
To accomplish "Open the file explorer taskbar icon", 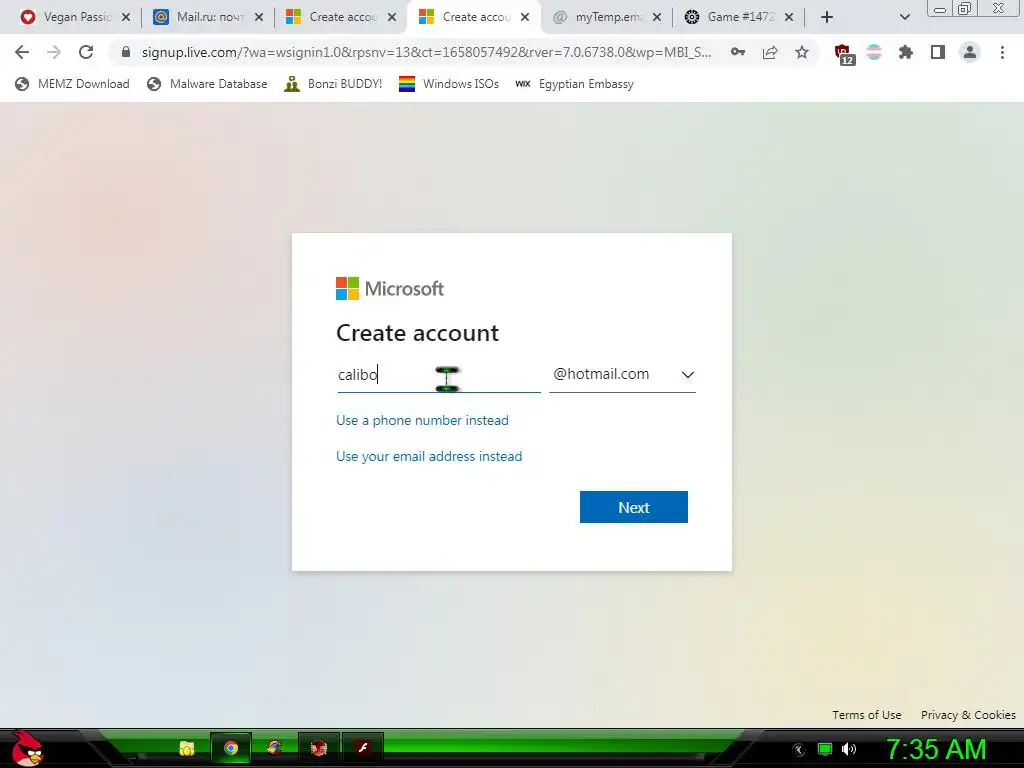I will [187, 748].
